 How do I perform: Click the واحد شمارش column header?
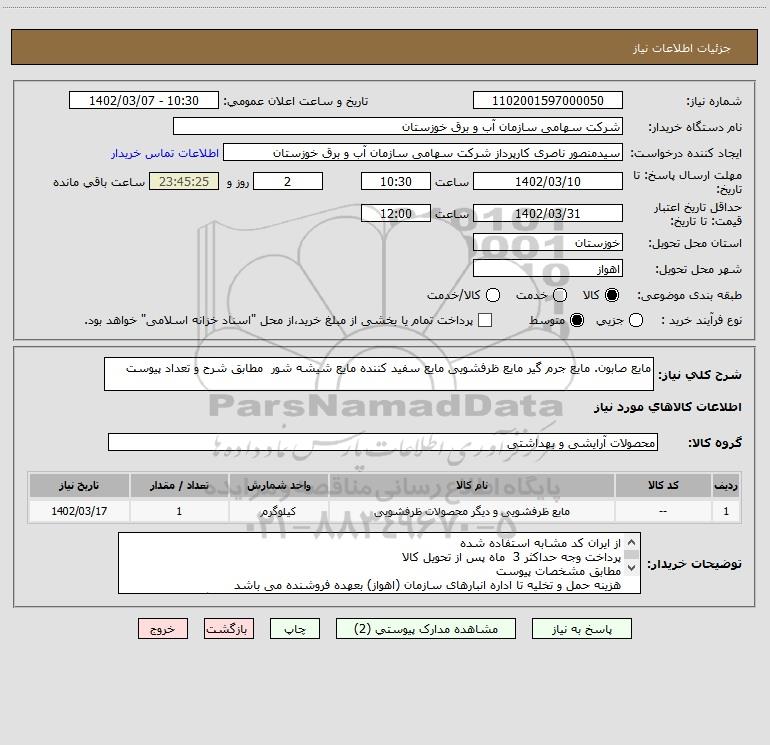(278, 485)
